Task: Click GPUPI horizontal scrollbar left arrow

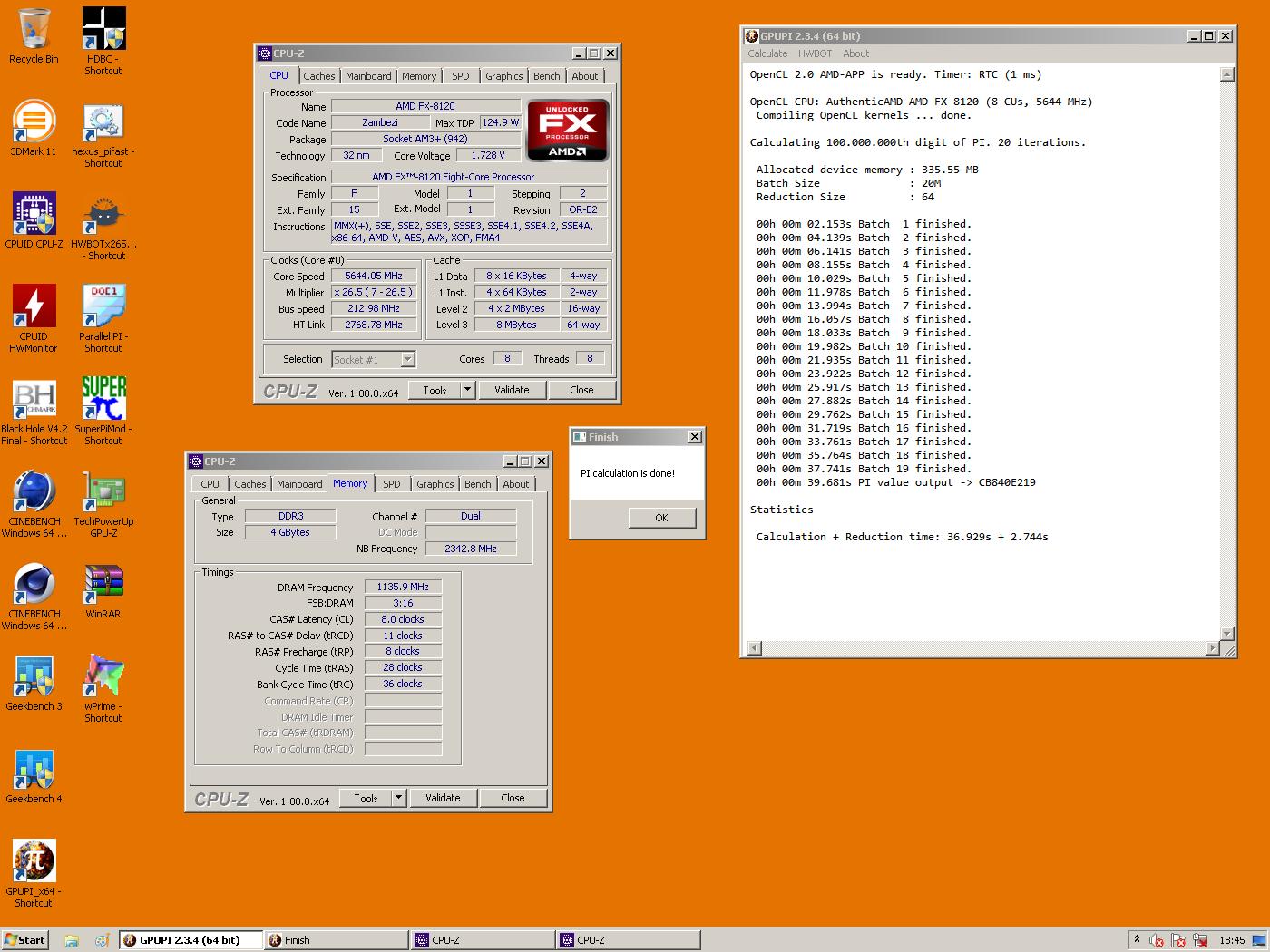Action: point(754,648)
